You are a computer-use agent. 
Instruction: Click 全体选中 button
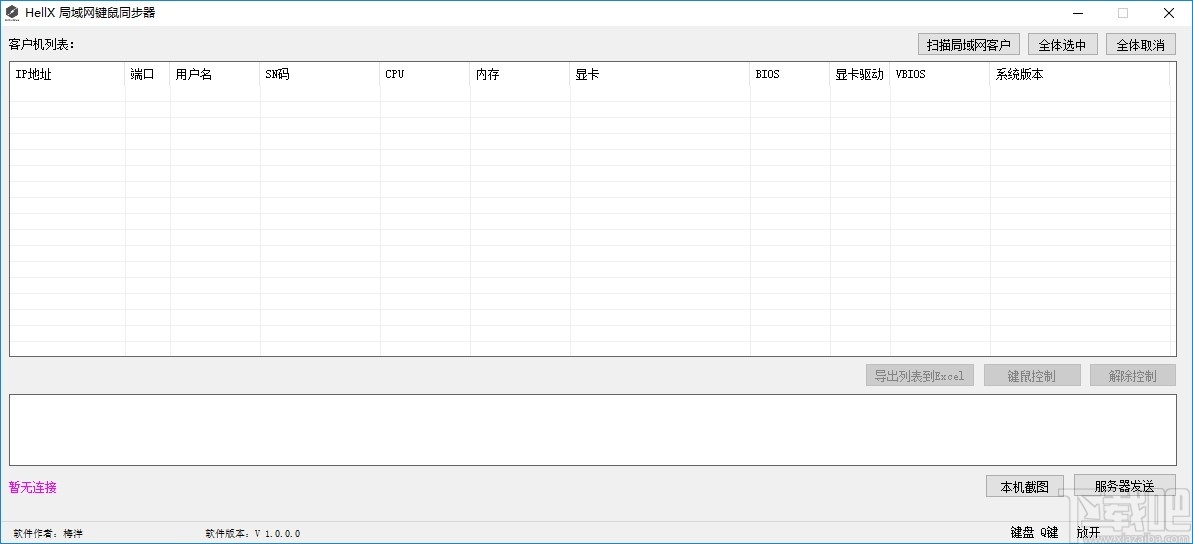coord(1063,45)
